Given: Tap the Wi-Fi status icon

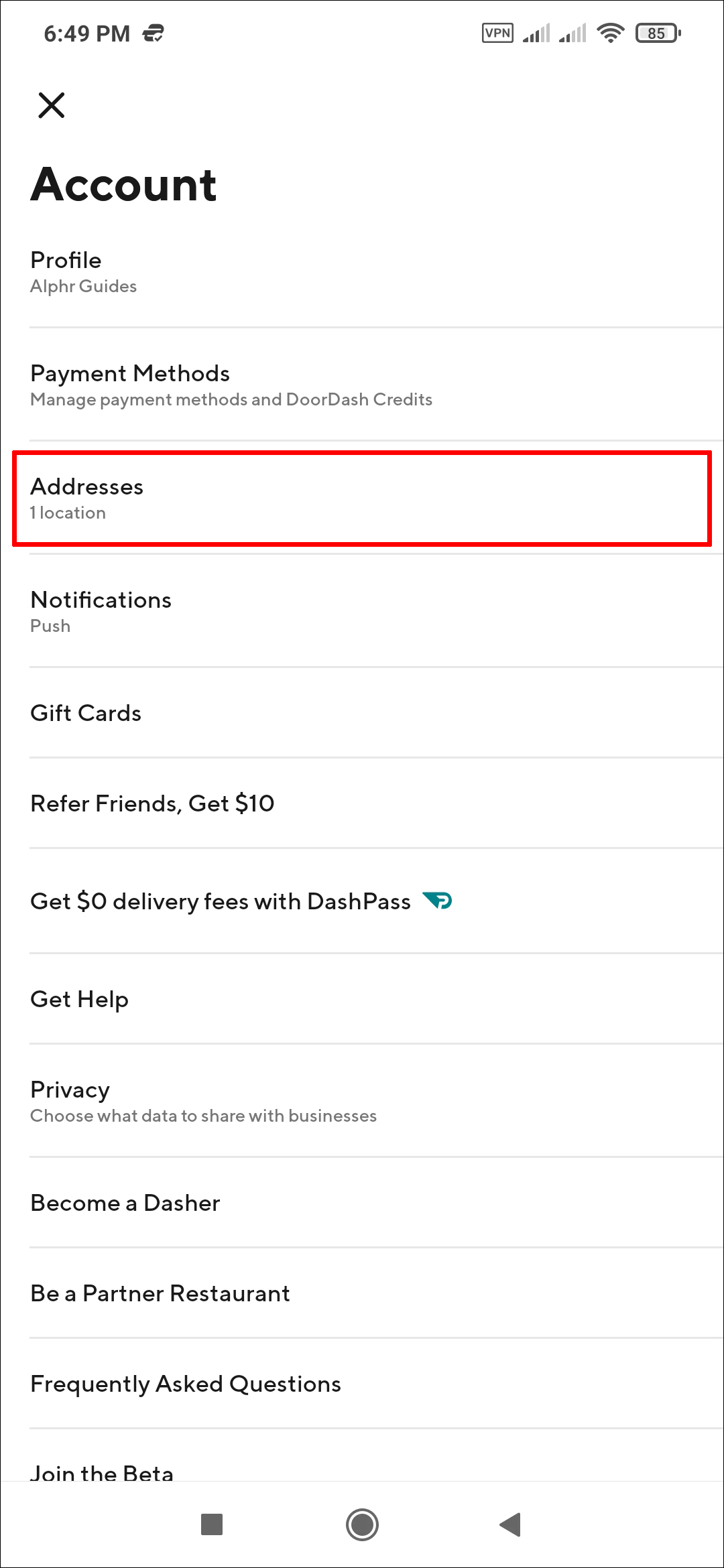Looking at the screenshot, I should [610, 33].
